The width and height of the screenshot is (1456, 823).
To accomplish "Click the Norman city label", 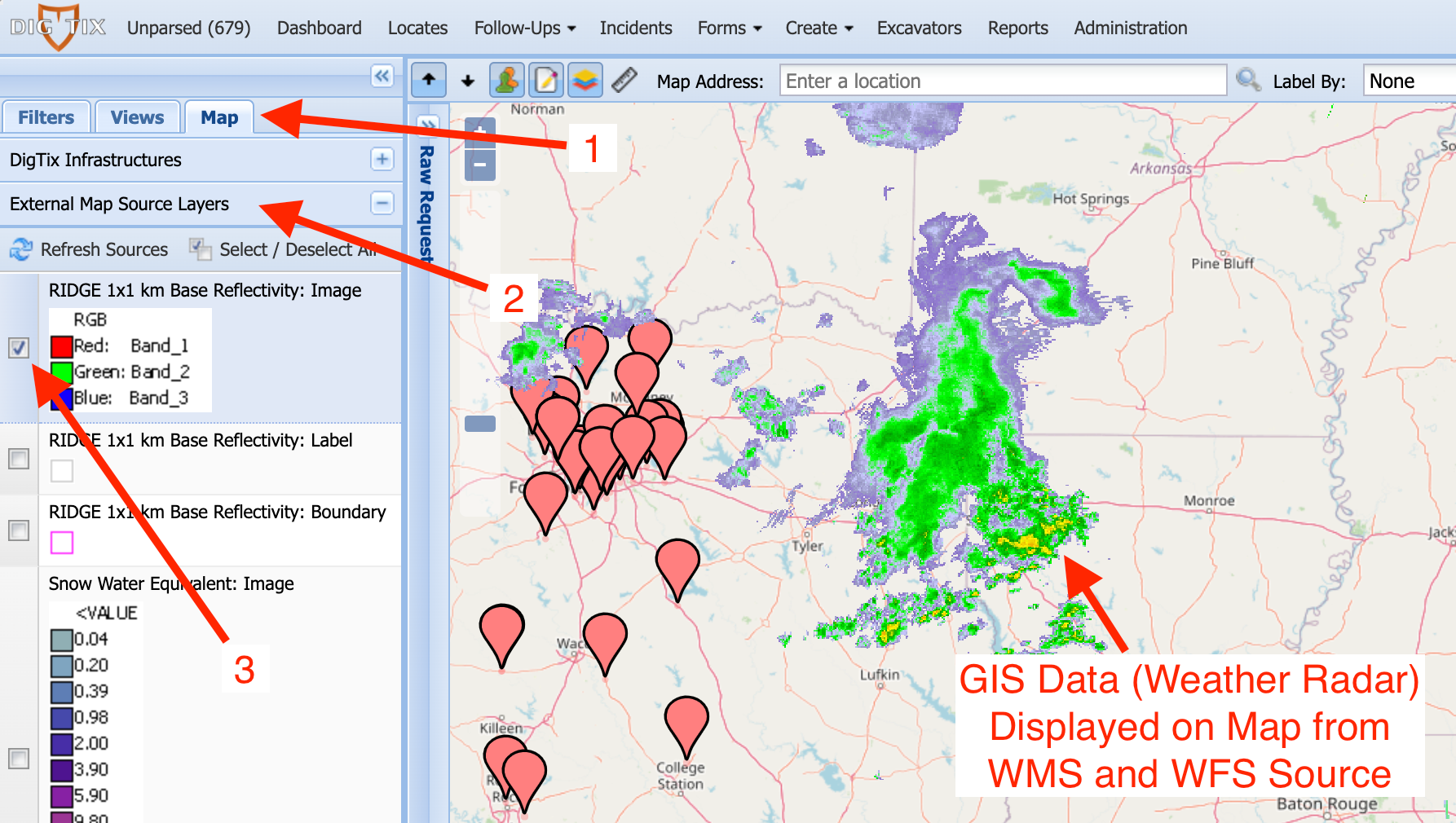I will click(x=537, y=109).
